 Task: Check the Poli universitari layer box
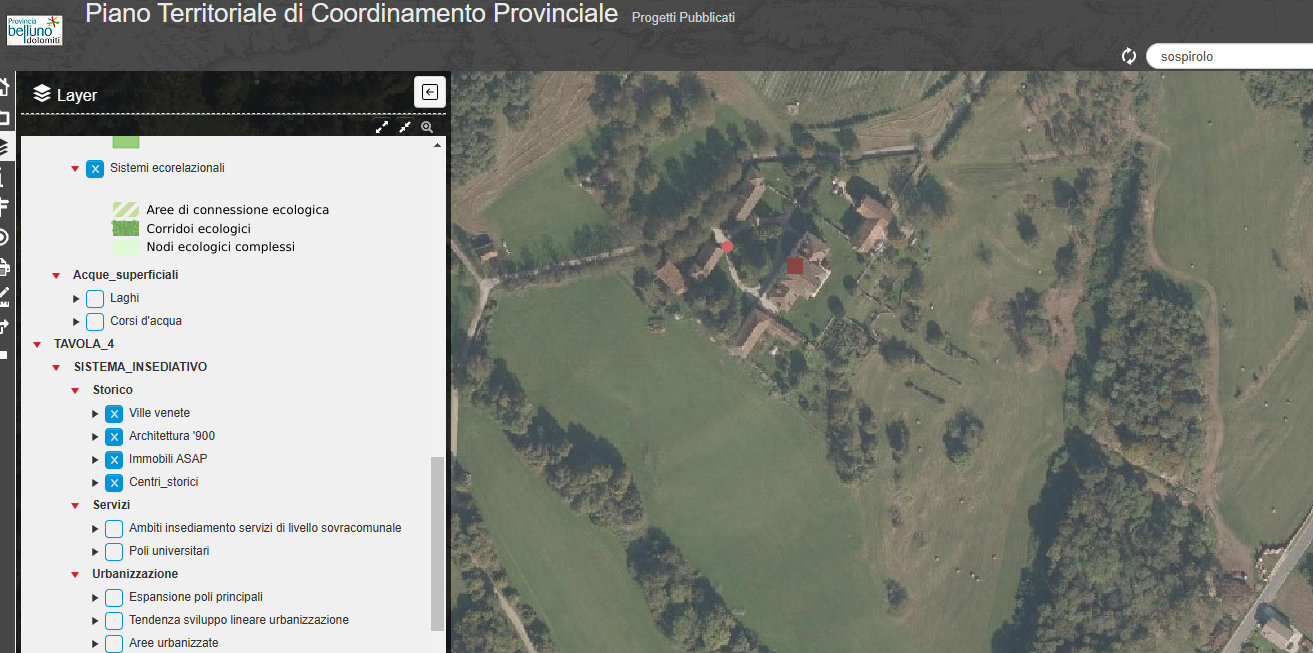114,552
